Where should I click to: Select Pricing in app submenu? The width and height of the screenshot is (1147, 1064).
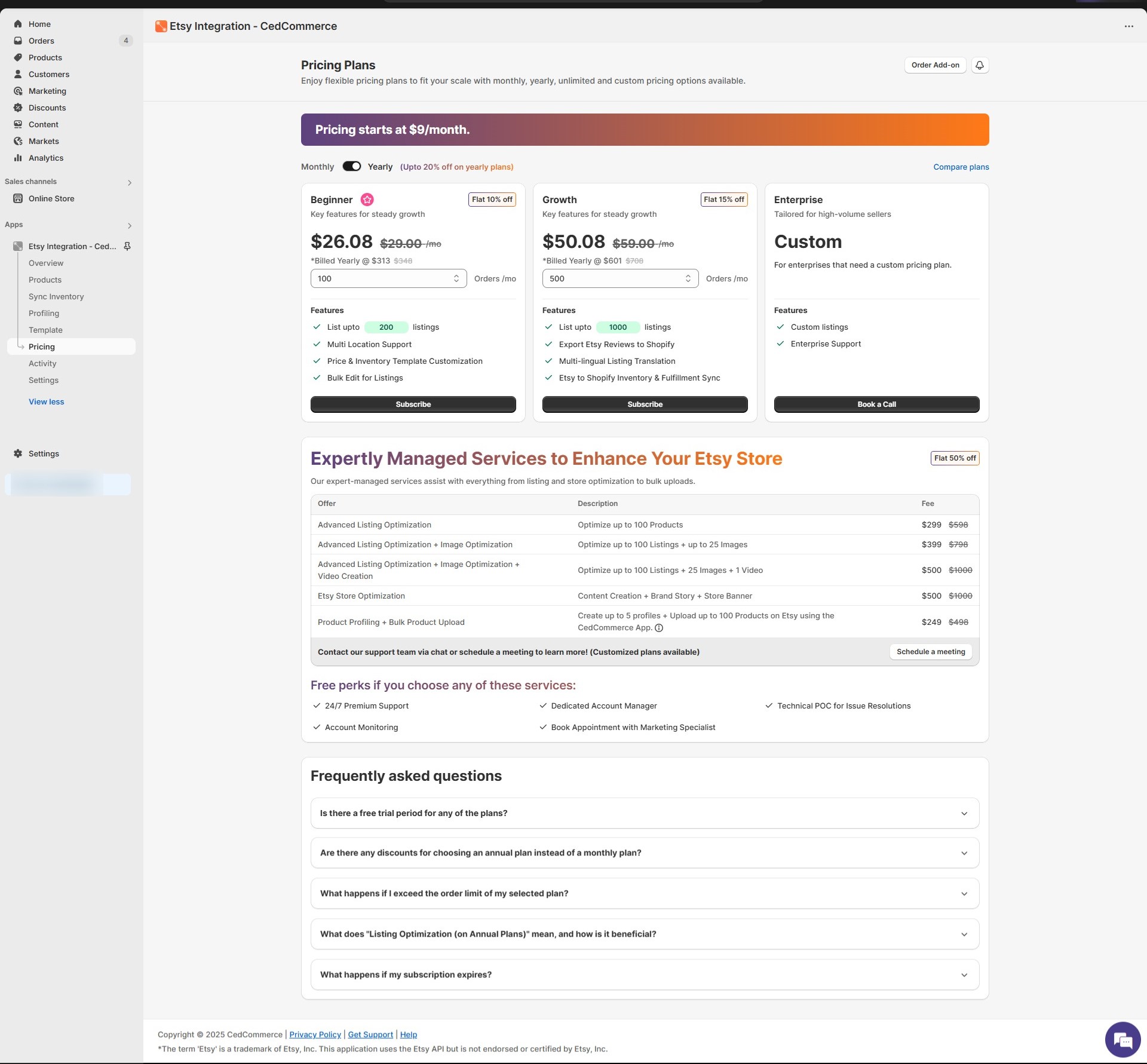71,347
